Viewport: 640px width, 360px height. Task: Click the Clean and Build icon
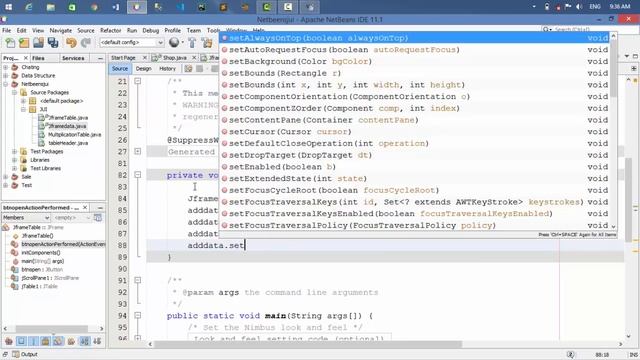coord(207,42)
